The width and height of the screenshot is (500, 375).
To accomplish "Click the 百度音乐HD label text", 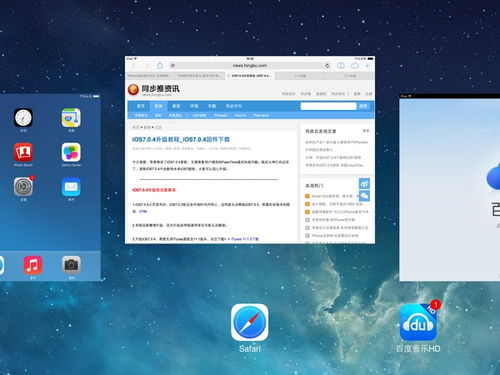I will click(418, 349).
